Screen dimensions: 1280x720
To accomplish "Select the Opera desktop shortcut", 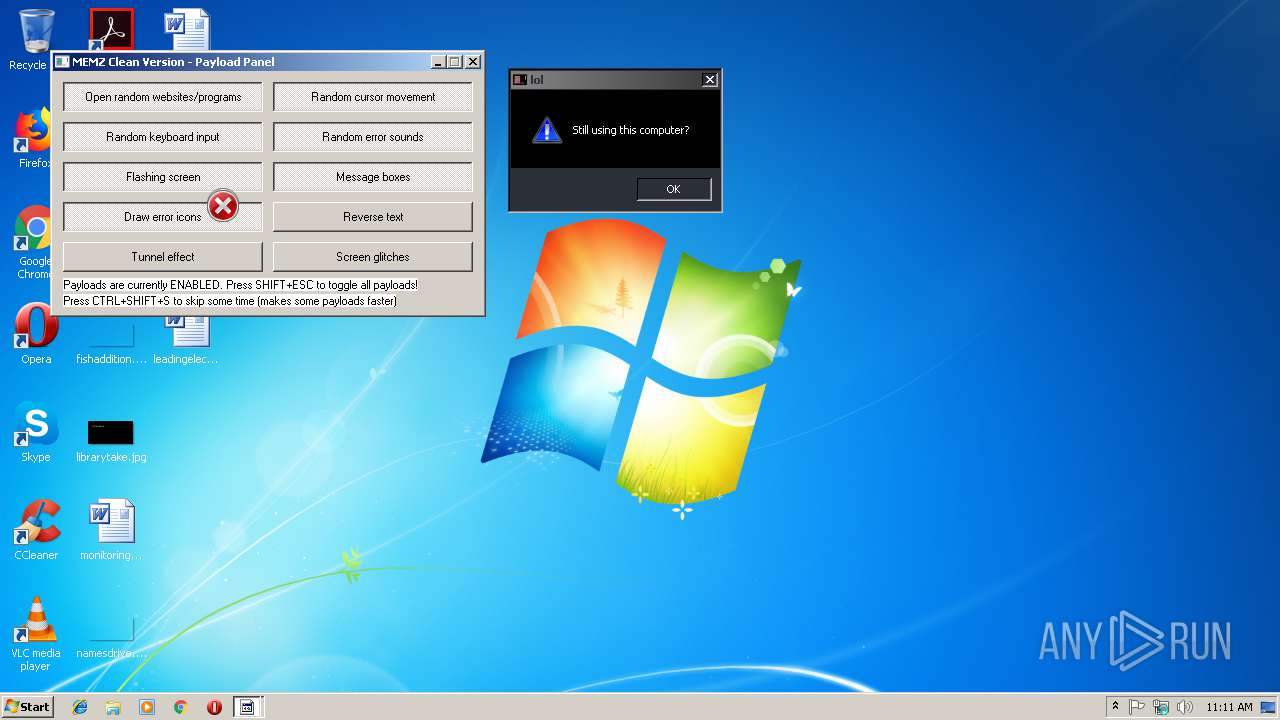I will point(36,333).
